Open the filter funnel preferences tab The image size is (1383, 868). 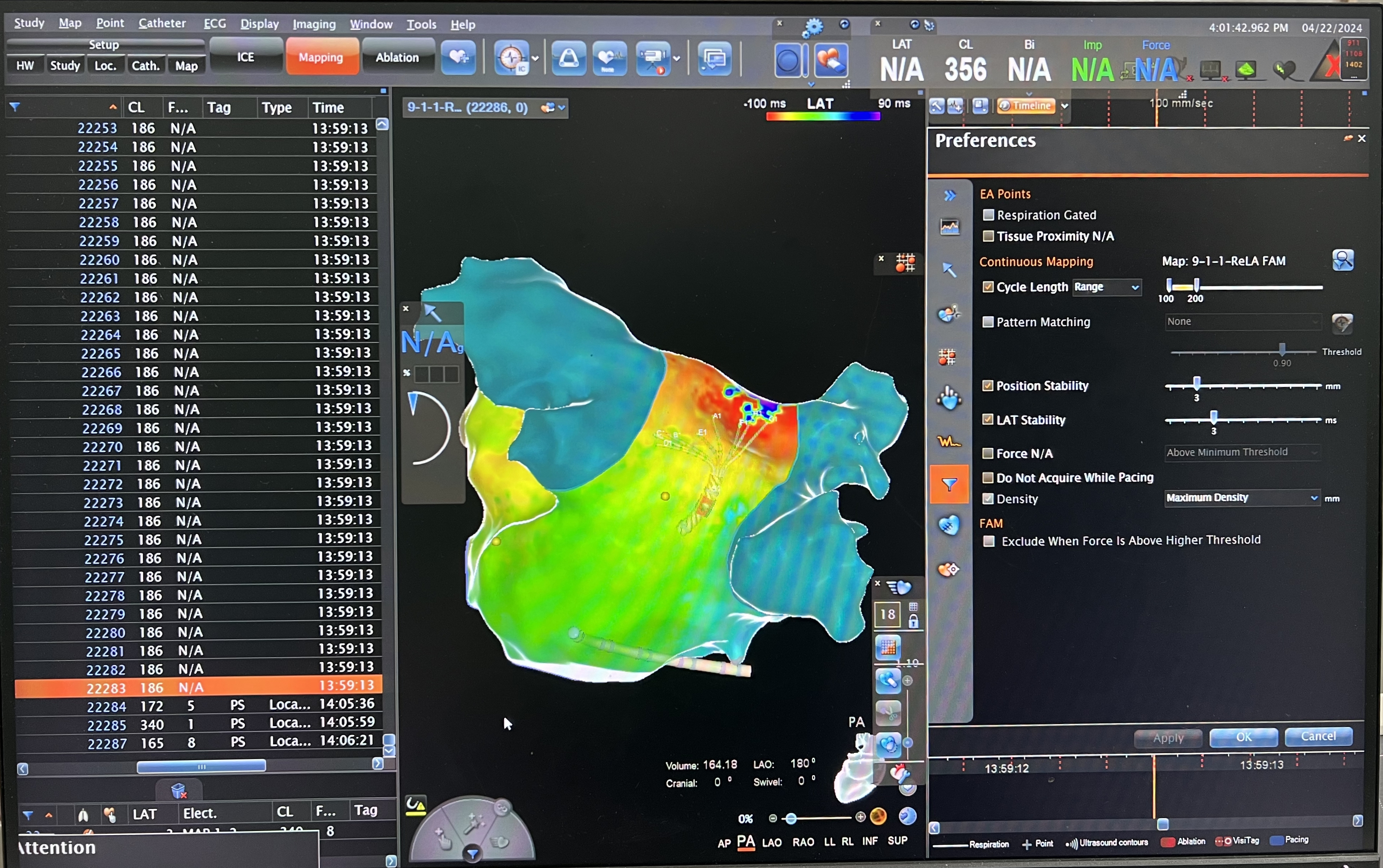coord(949,485)
